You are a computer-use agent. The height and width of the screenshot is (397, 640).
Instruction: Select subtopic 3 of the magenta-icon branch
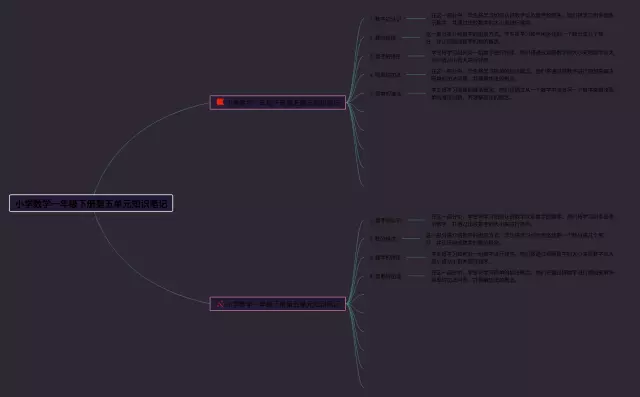click(x=385, y=257)
